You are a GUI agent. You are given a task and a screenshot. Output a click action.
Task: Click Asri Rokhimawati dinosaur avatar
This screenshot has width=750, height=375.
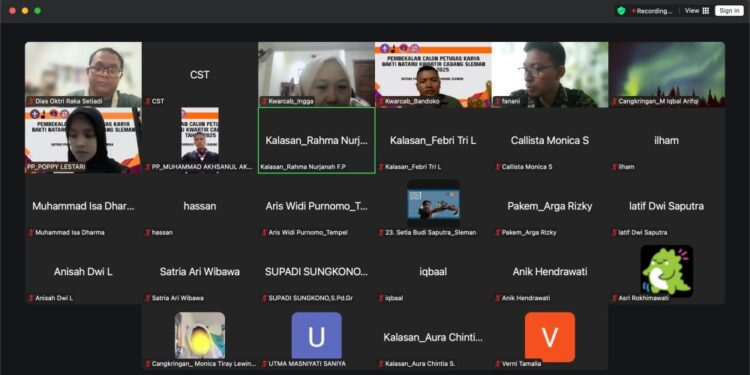click(667, 271)
